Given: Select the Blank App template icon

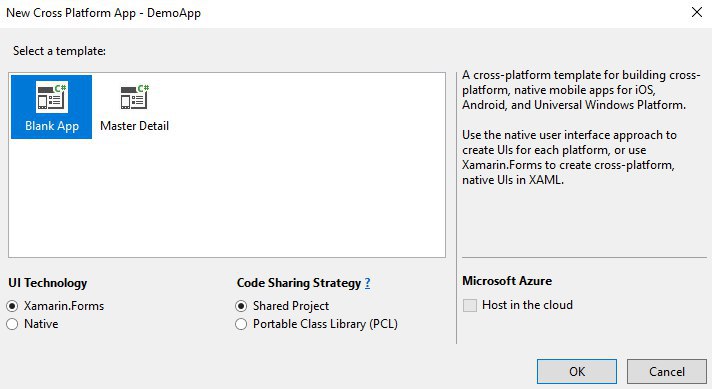Looking at the screenshot, I should pyautogui.click(x=52, y=97).
